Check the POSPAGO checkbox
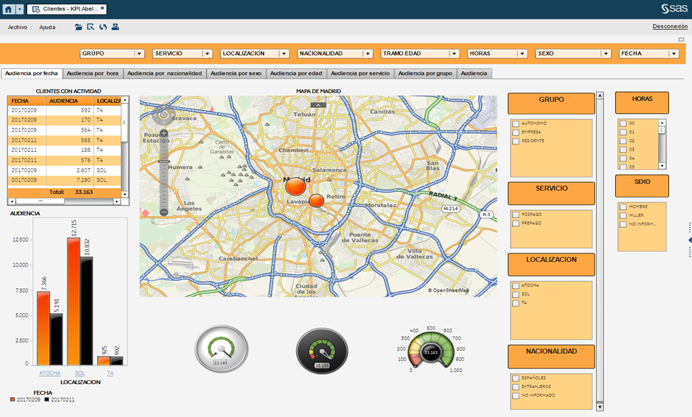692x417 pixels. [515, 215]
